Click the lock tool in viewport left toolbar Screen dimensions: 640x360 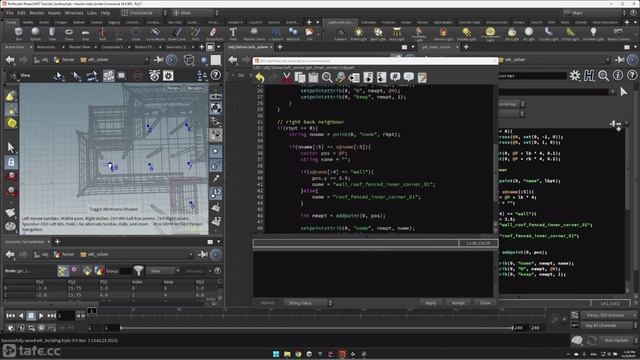(x=11, y=162)
